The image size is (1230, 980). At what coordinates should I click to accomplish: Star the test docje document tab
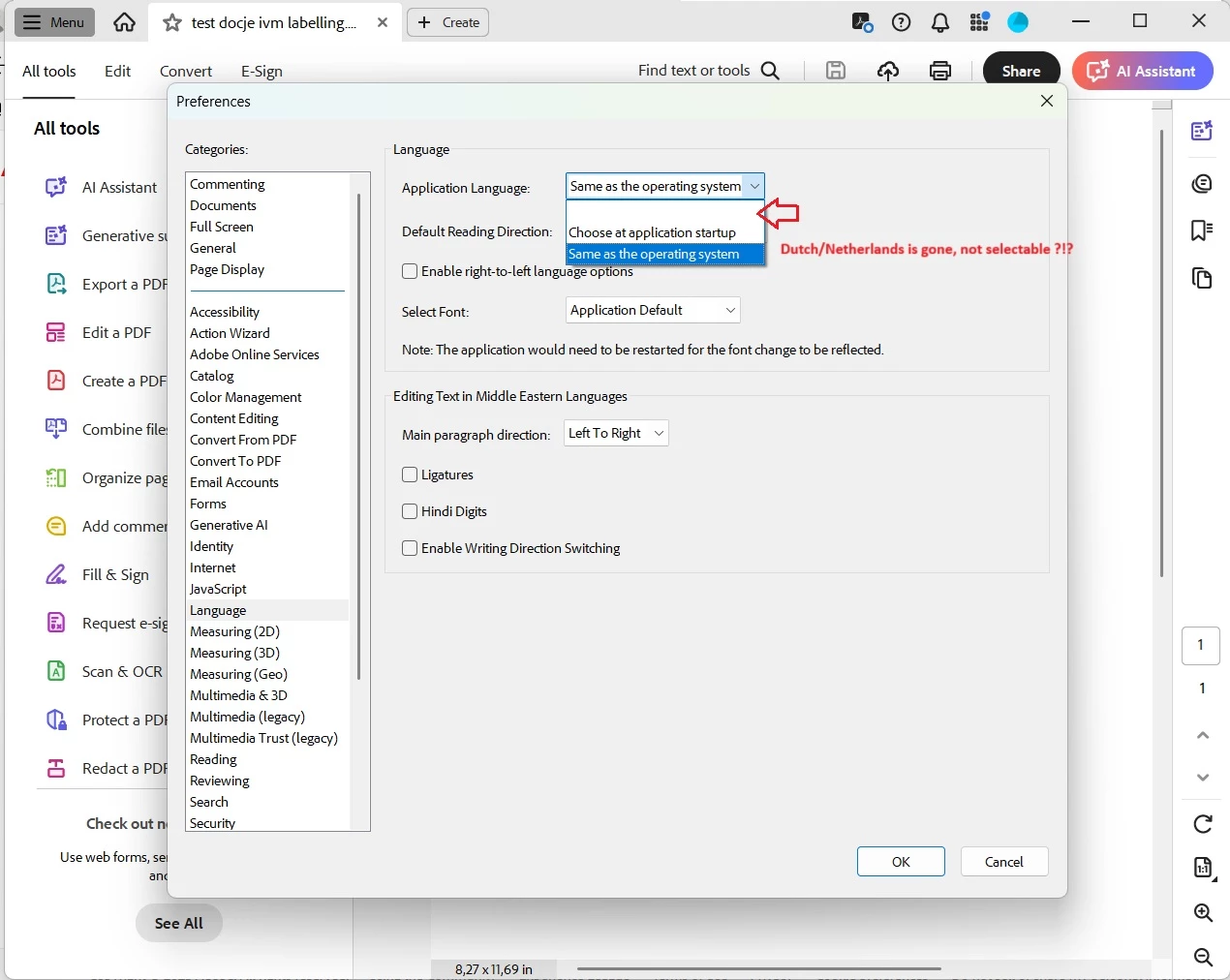tap(172, 22)
